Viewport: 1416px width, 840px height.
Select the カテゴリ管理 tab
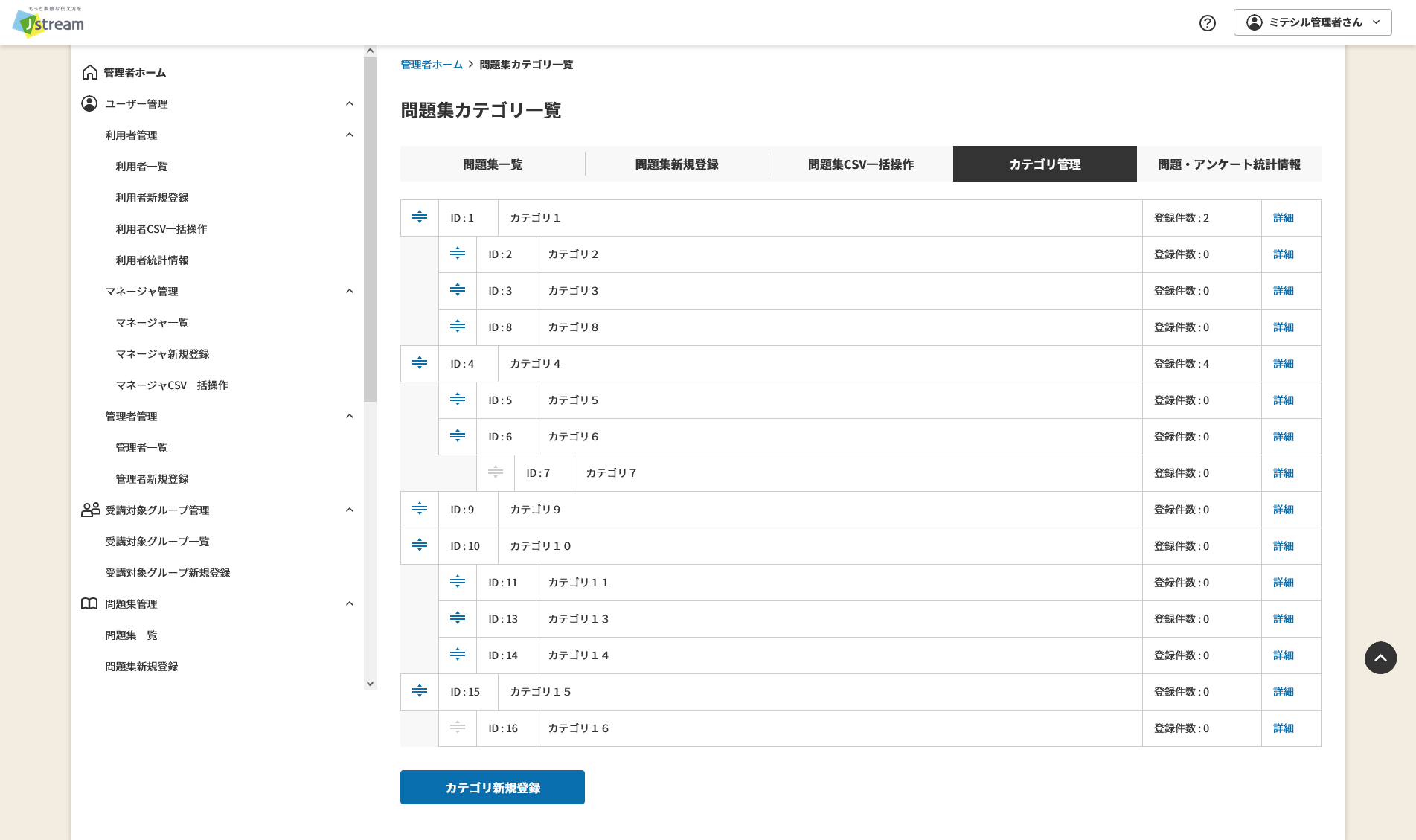[1045, 164]
